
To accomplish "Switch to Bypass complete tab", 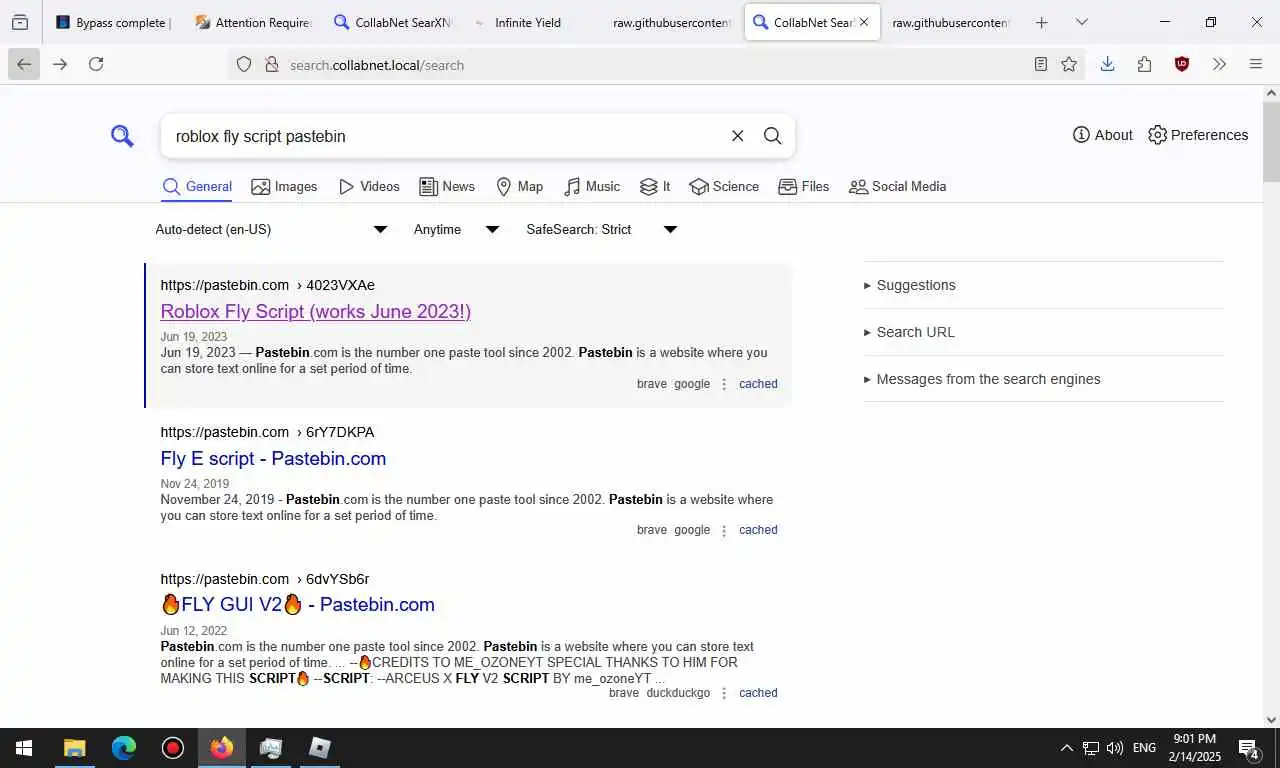I will 115,22.
